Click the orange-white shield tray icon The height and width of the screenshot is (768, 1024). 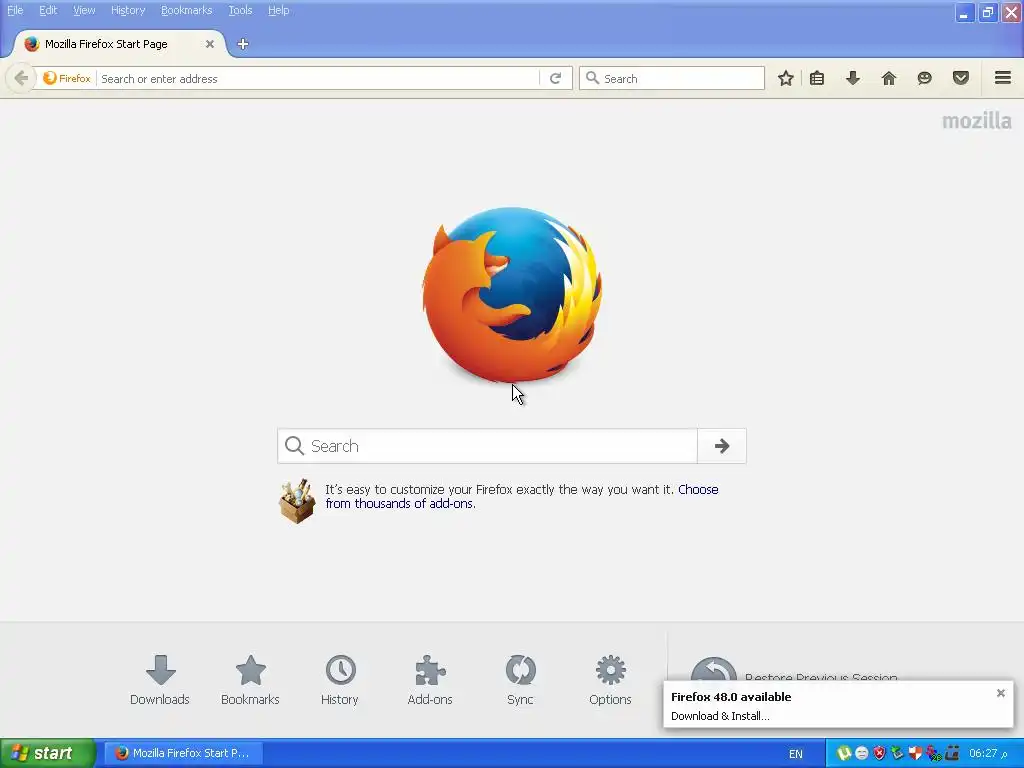[915, 753]
